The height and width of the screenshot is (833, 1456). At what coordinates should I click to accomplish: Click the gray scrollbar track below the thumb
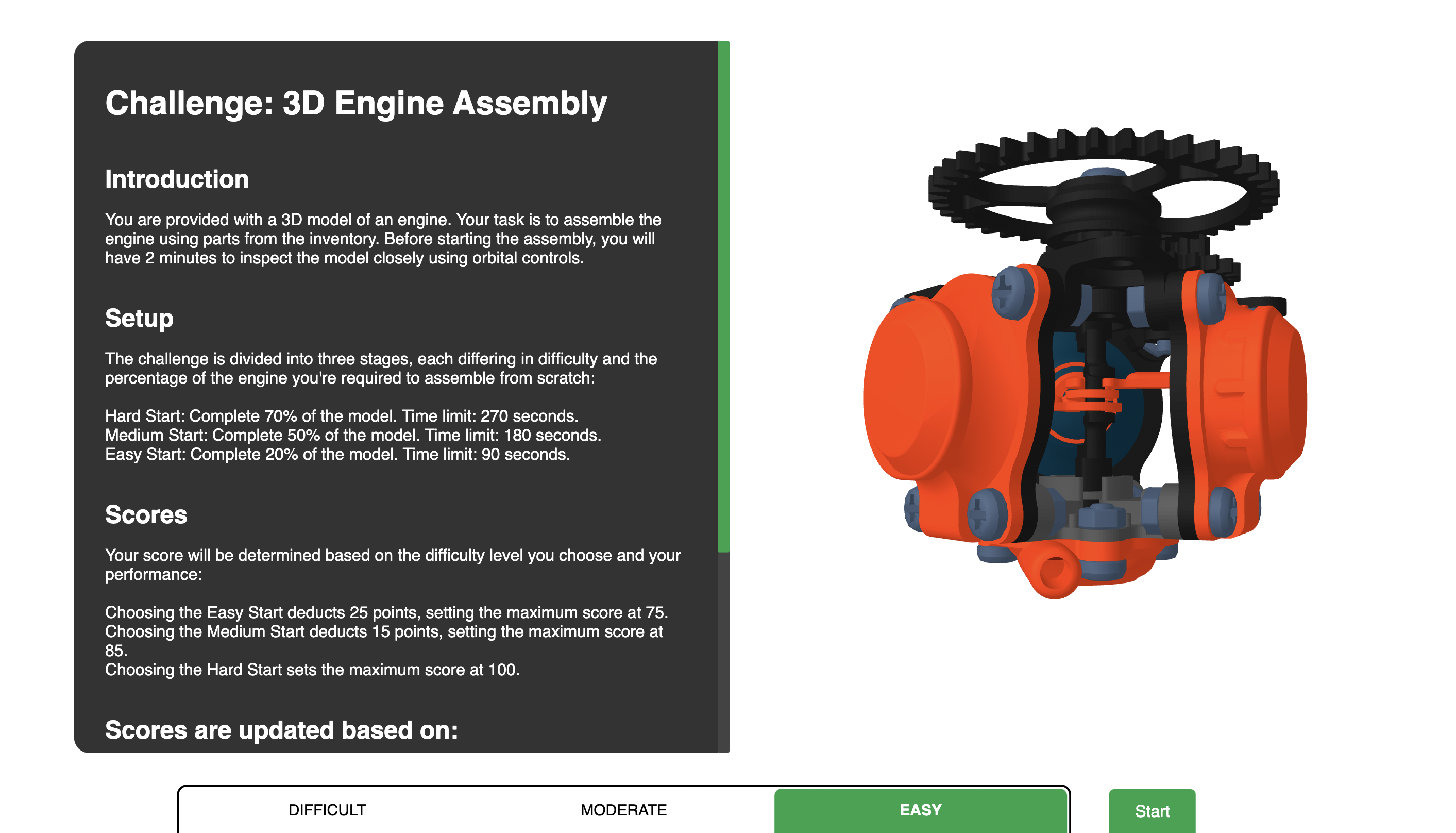pyautogui.click(x=723, y=652)
